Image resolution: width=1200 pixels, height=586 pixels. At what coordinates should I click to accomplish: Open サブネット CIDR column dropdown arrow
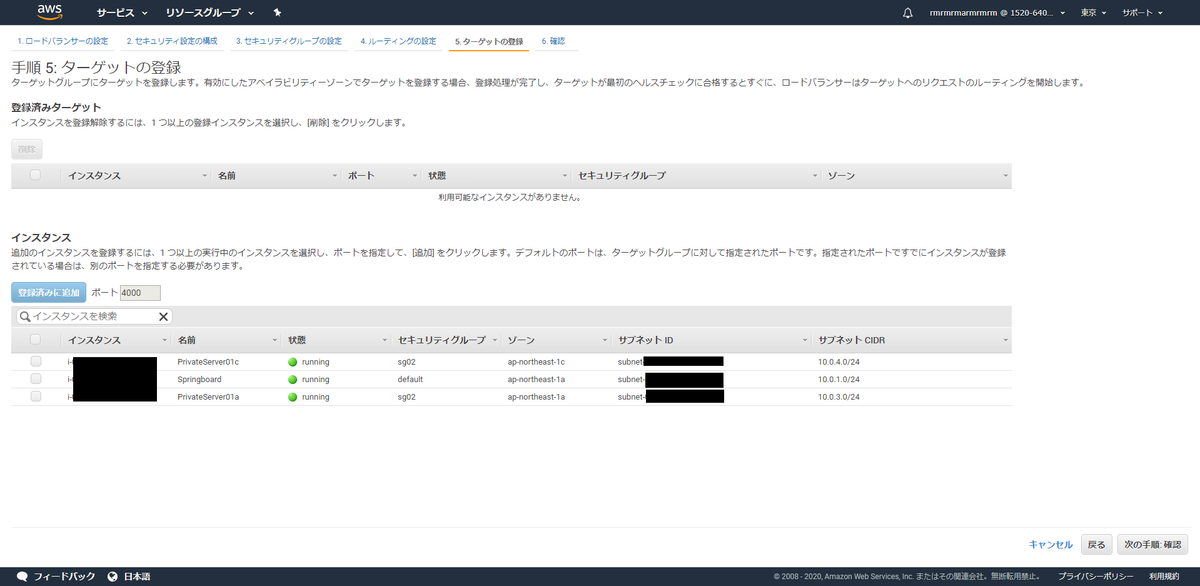tap(1005, 341)
